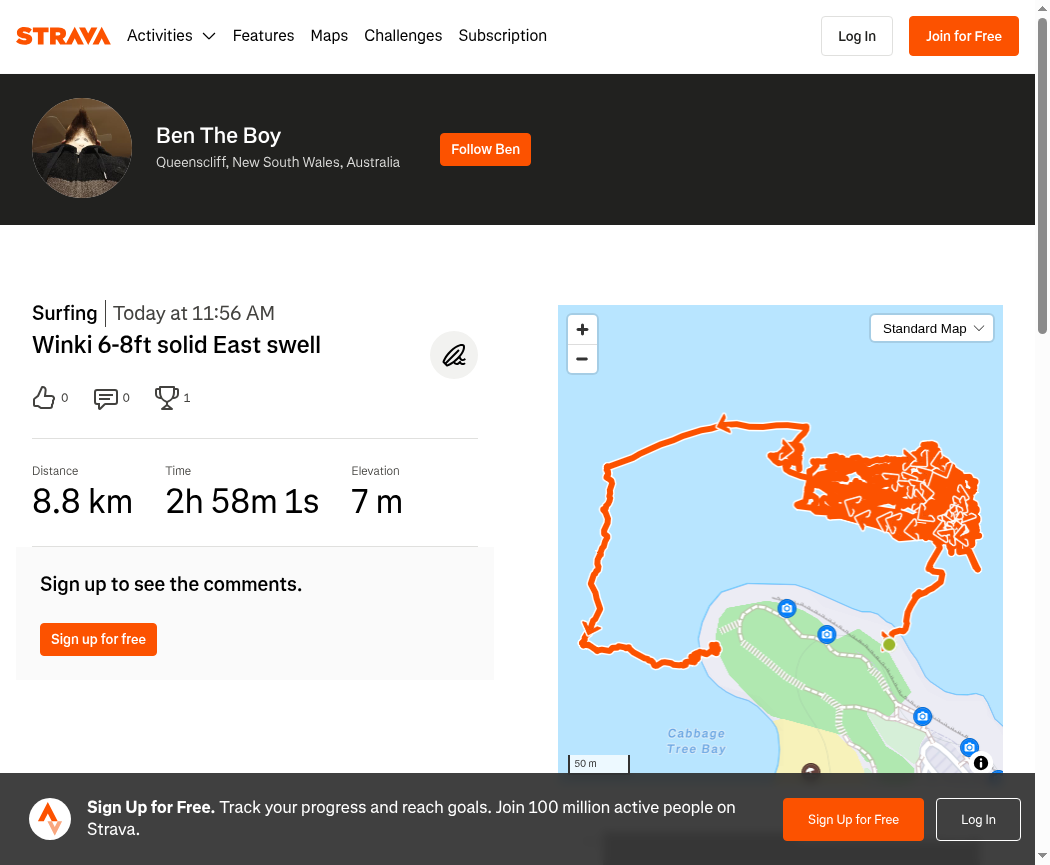Click the Join for Free button
1050x865 pixels.
click(x=964, y=36)
